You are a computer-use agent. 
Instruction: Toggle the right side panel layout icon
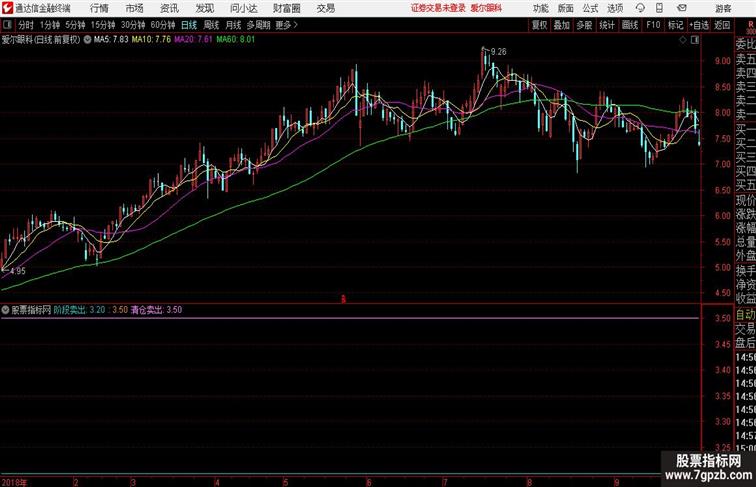[x=695, y=40]
